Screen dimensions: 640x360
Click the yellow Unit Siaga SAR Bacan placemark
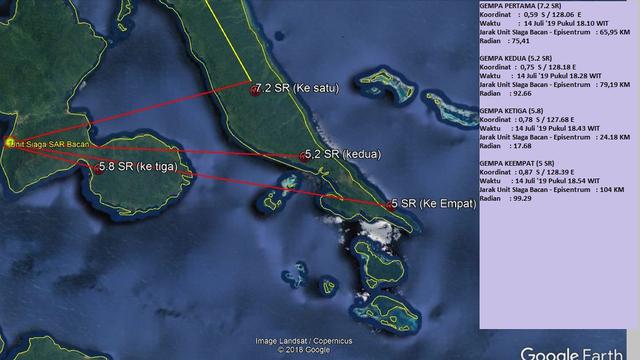pos(10,142)
